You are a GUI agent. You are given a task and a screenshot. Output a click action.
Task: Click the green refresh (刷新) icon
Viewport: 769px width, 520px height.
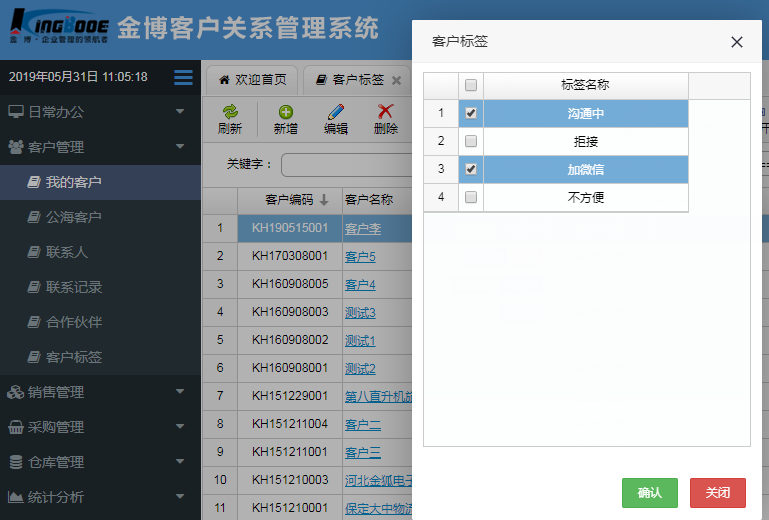[230, 113]
